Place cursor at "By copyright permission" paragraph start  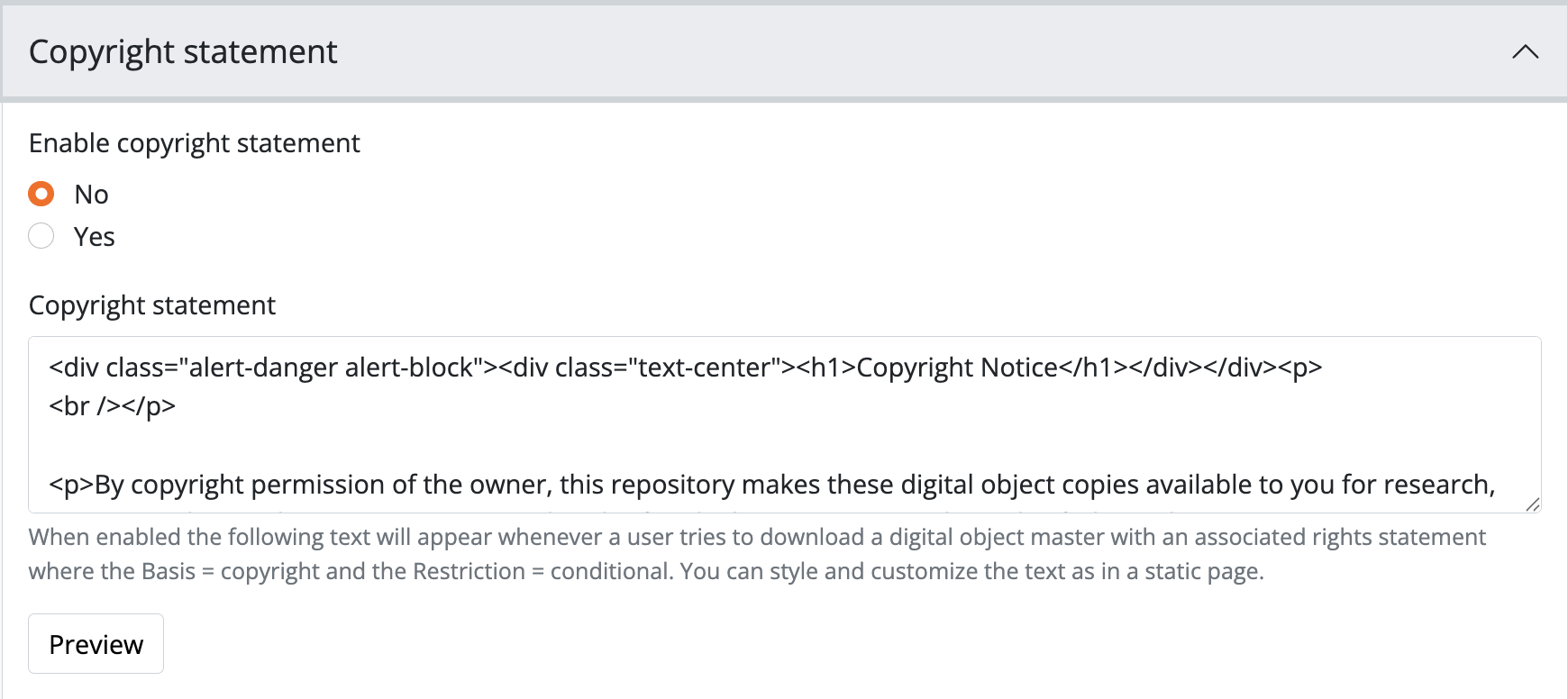(96, 485)
